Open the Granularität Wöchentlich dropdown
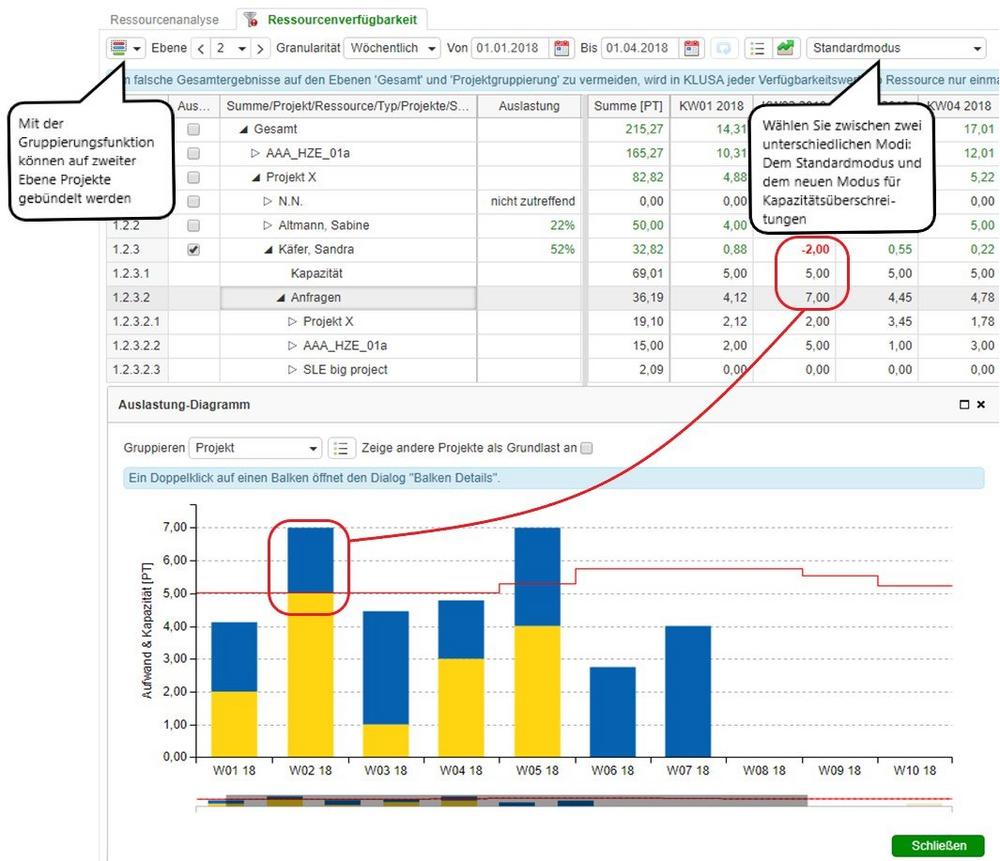 pyautogui.click(x=392, y=48)
